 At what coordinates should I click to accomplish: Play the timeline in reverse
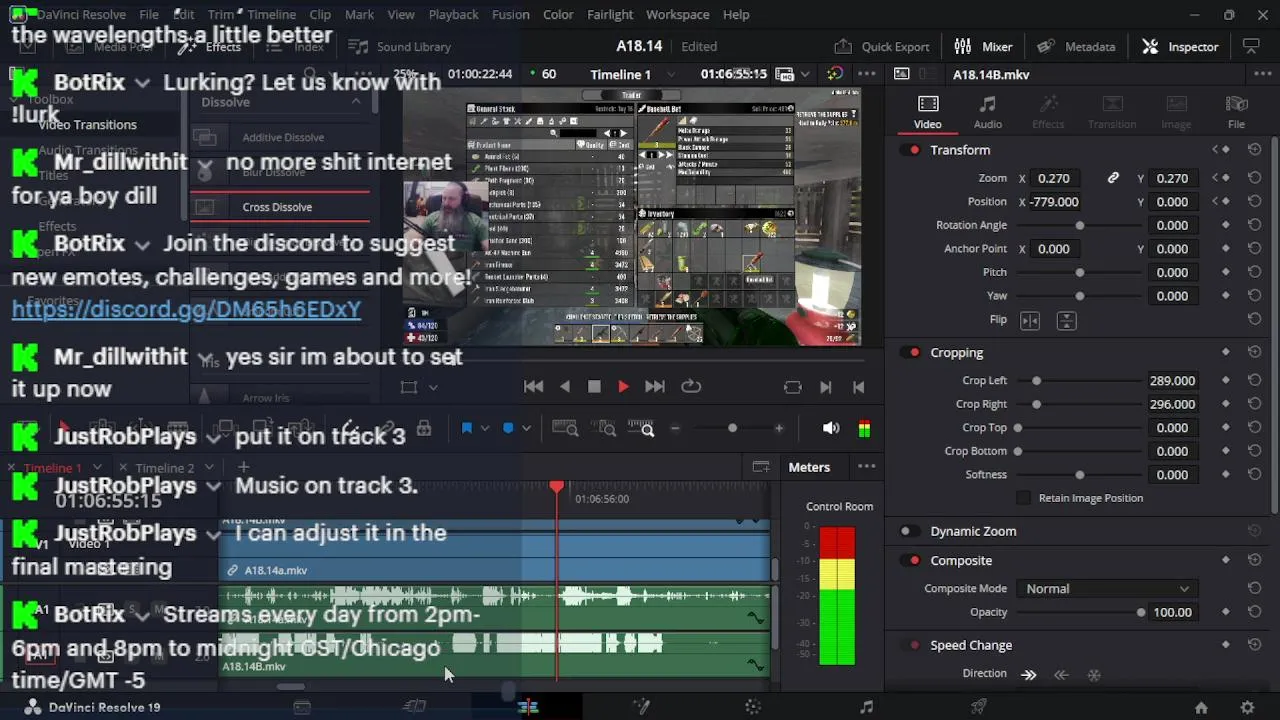pyautogui.click(x=565, y=387)
